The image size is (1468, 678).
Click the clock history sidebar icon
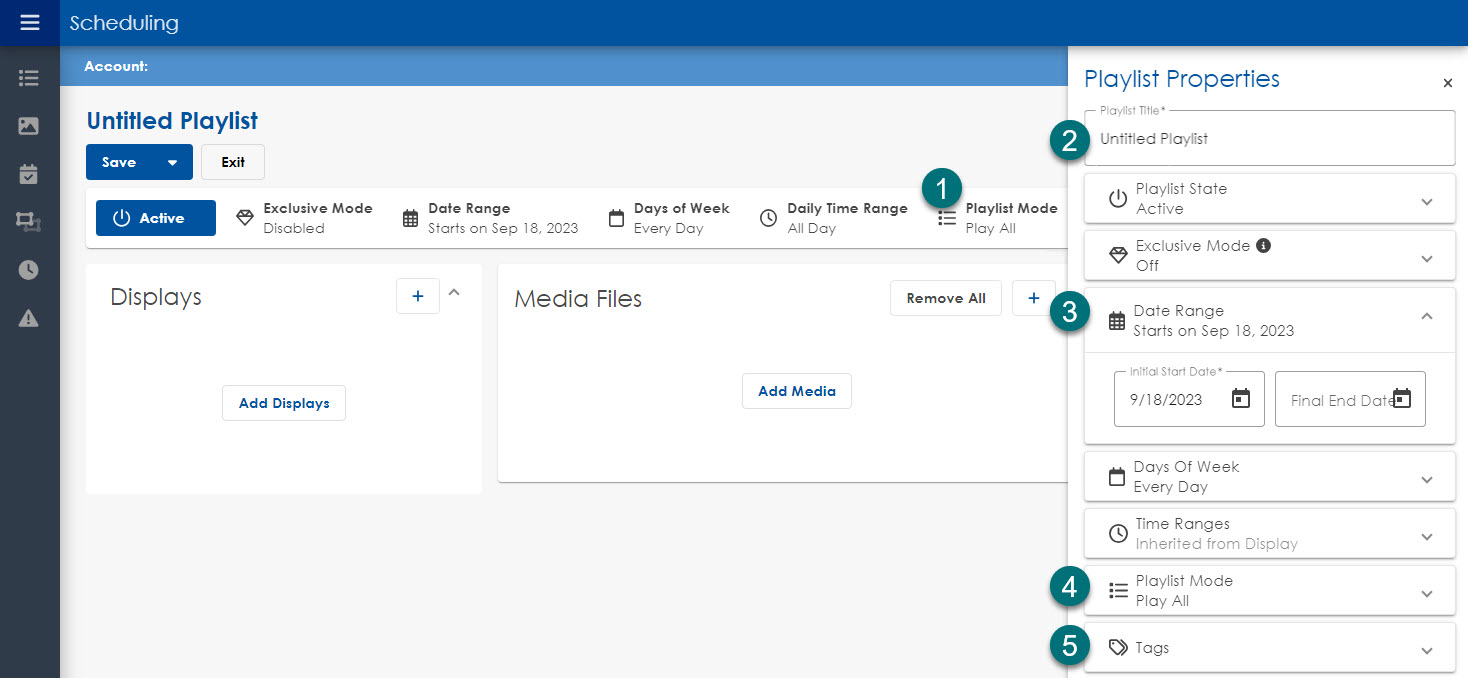pyautogui.click(x=29, y=270)
